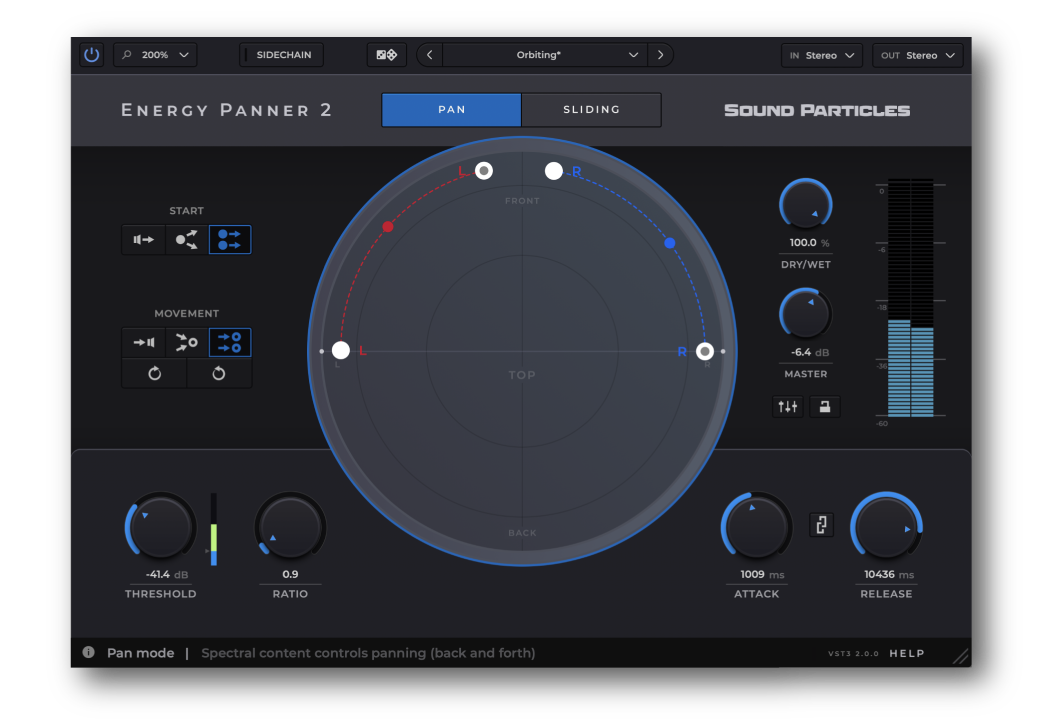Open the Orbiting* preset dropdown

coord(545,55)
